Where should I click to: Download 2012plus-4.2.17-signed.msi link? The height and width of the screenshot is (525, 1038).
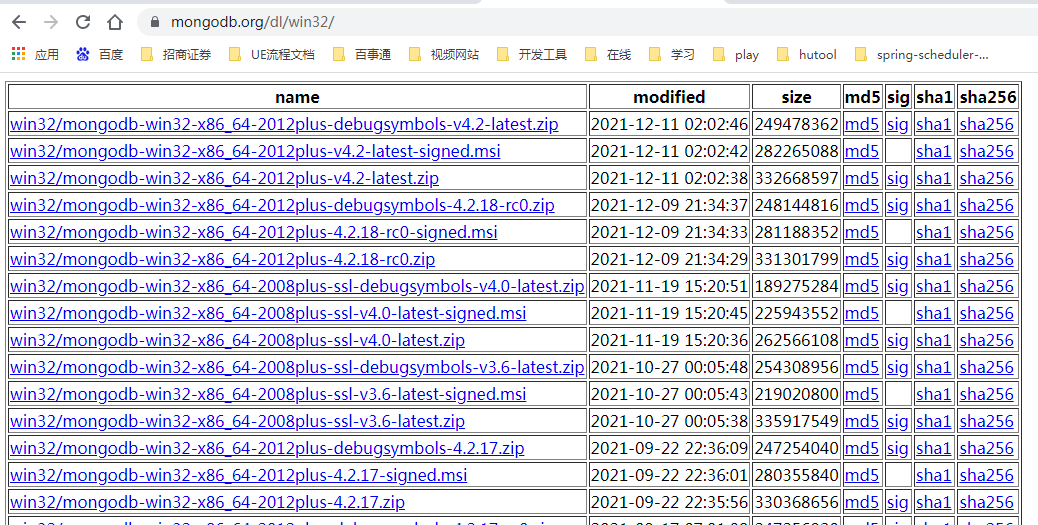tap(238, 475)
